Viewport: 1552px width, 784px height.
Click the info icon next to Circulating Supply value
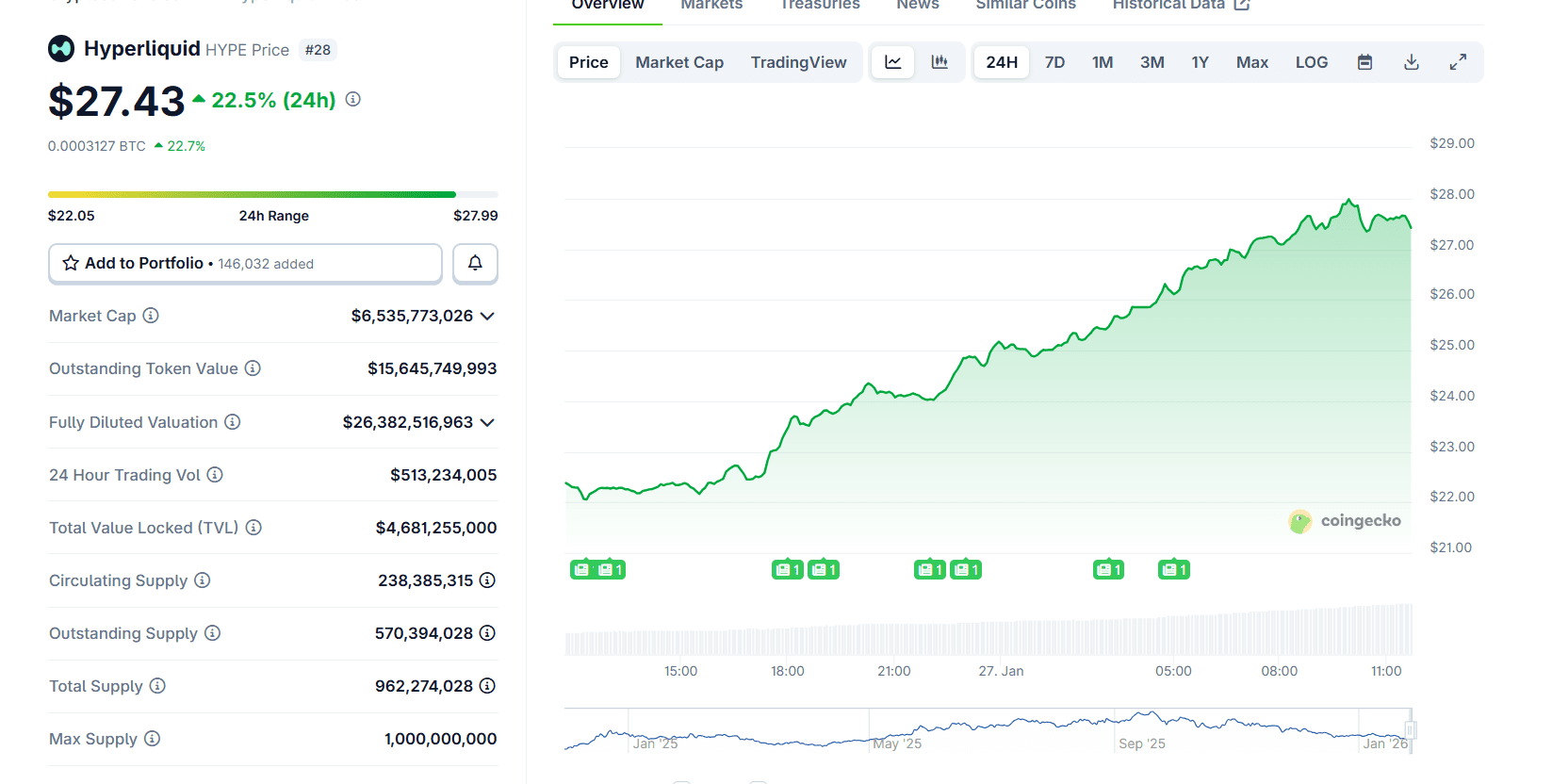coord(487,580)
